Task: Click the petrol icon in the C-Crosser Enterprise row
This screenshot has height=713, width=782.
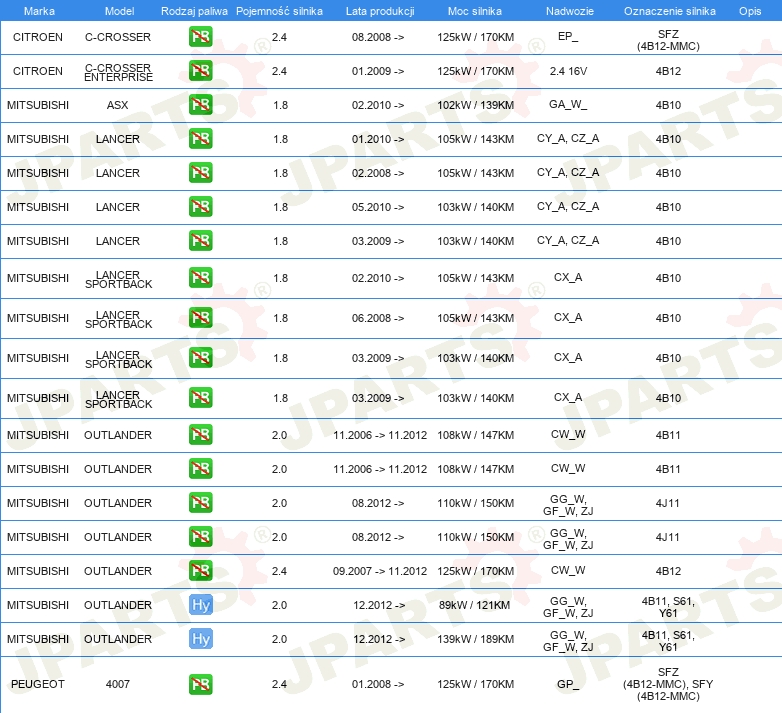Action: coord(200,71)
